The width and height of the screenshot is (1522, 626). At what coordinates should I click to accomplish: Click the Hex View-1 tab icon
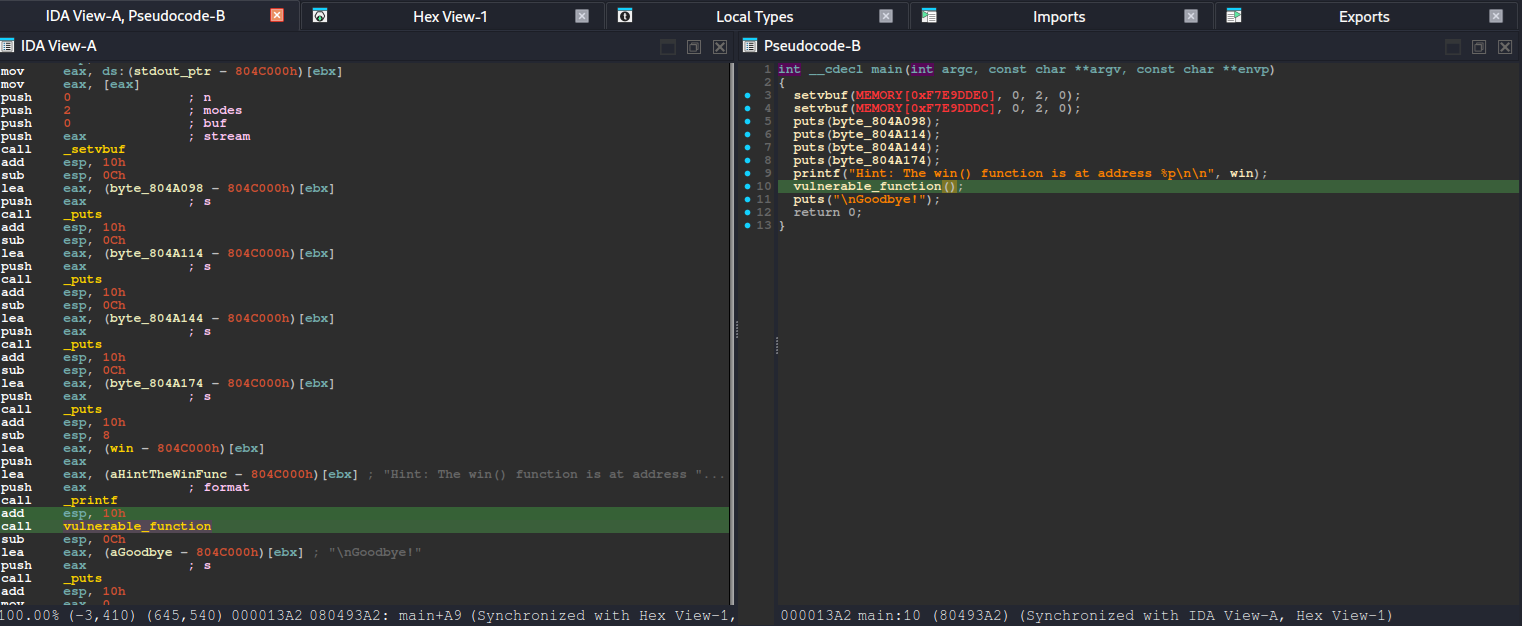tap(320, 16)
